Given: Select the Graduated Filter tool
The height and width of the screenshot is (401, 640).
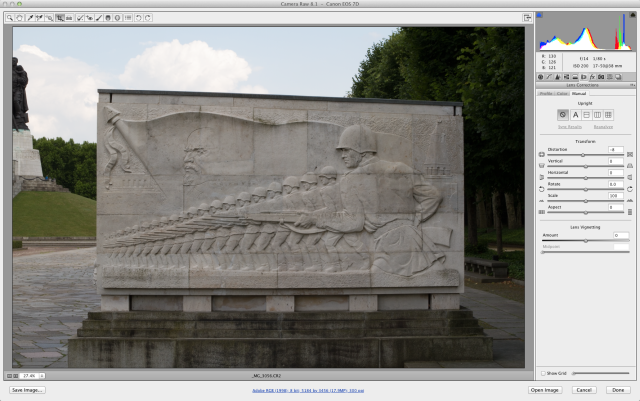Looking at the screenshot, I should tap(108, 18).
